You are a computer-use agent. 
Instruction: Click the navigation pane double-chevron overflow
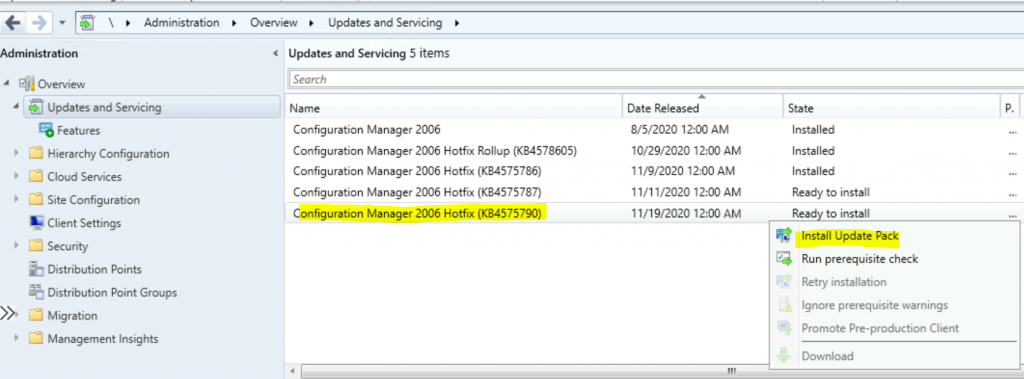7,314
